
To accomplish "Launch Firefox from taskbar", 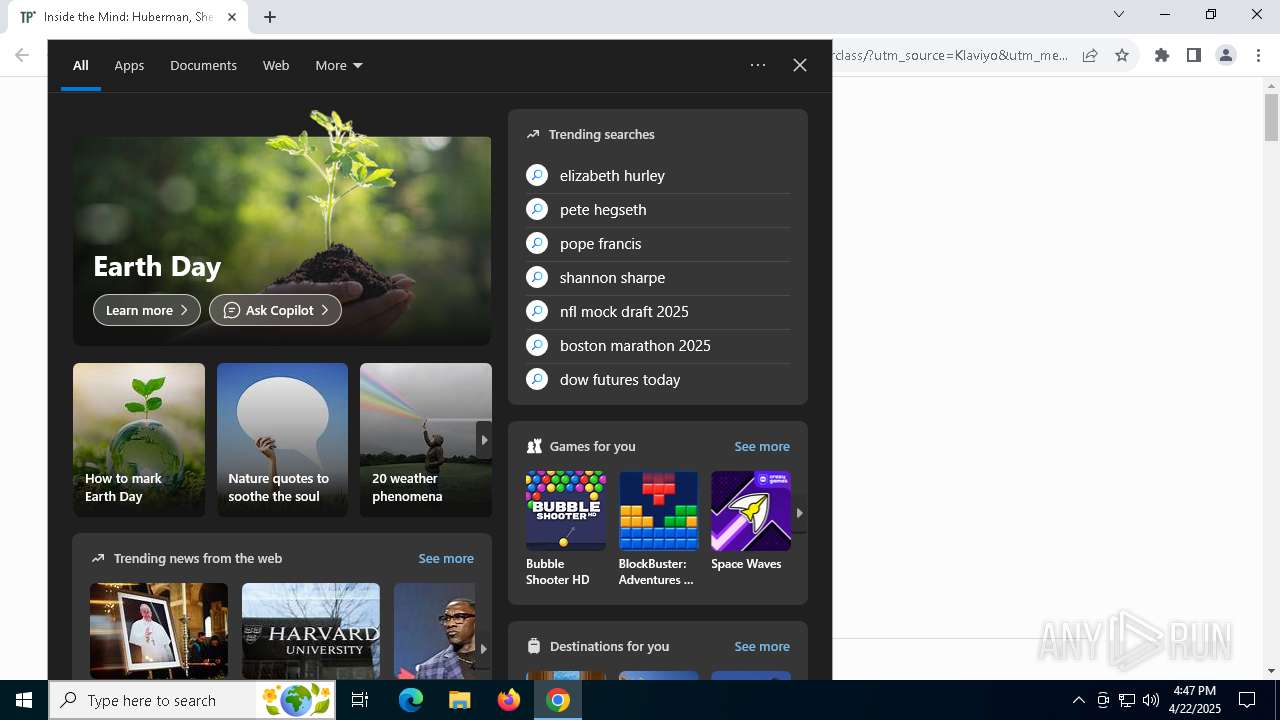I will click(509, 700).
